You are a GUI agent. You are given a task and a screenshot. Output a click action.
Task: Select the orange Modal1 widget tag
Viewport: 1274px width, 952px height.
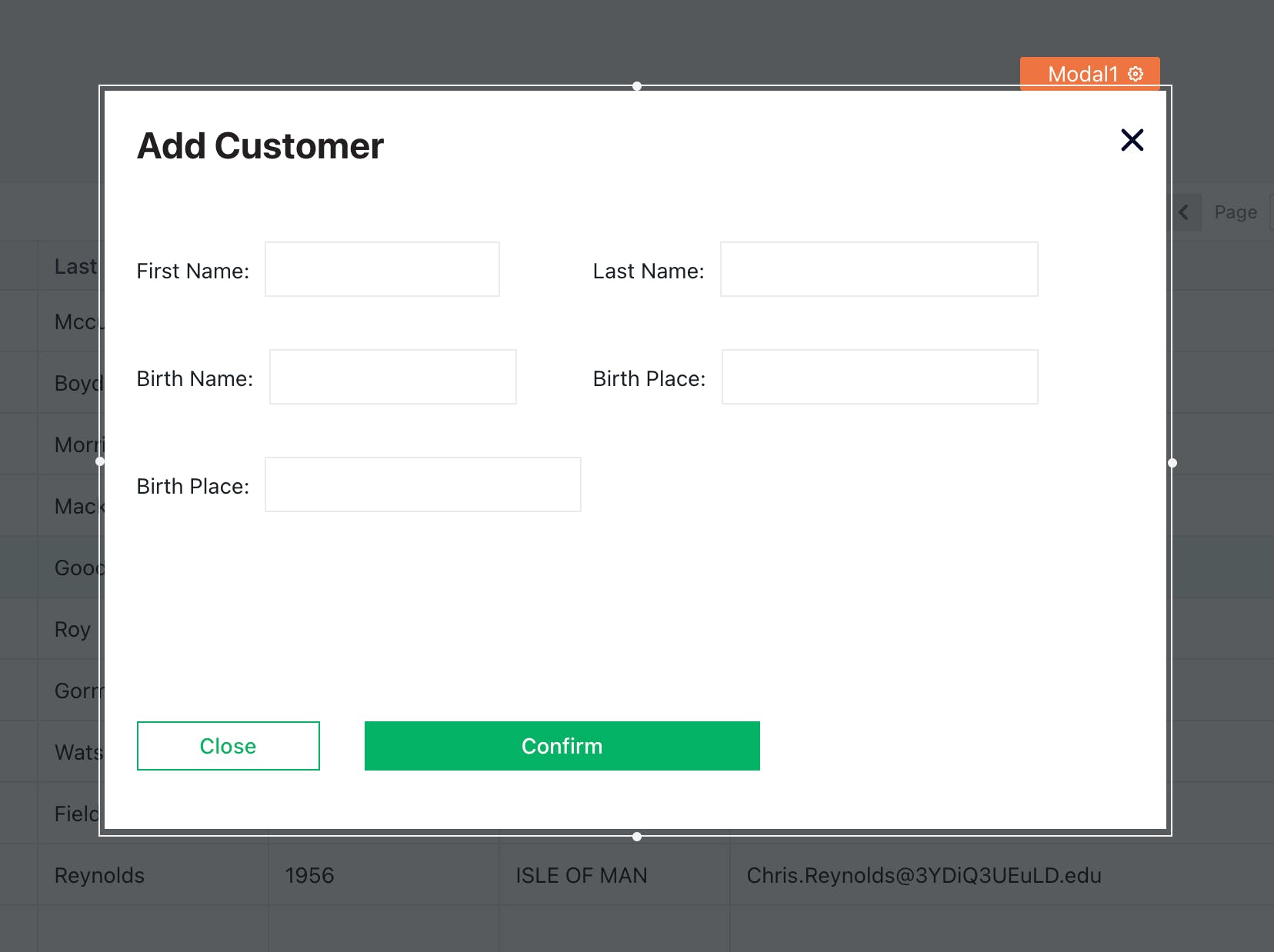(1081, 74)
